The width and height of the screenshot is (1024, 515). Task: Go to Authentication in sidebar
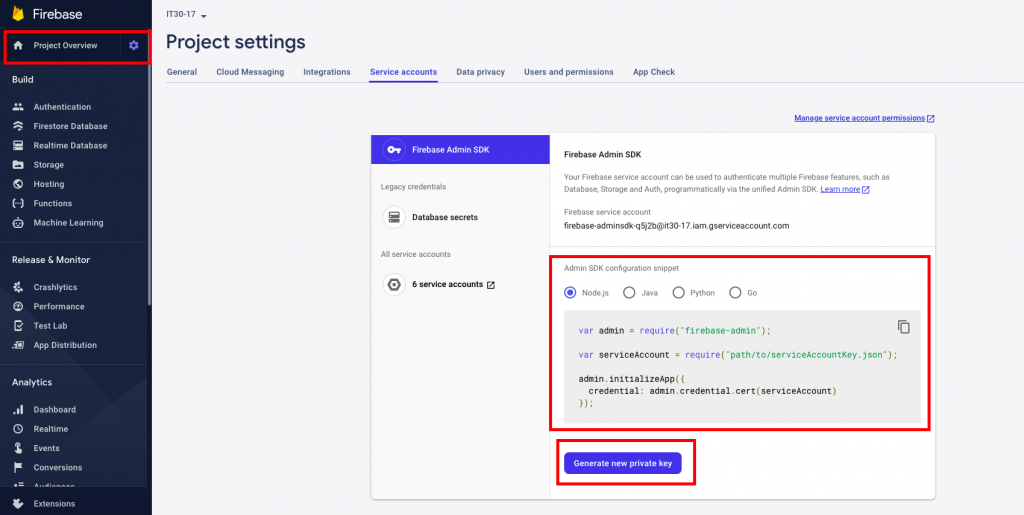[62, 107]
